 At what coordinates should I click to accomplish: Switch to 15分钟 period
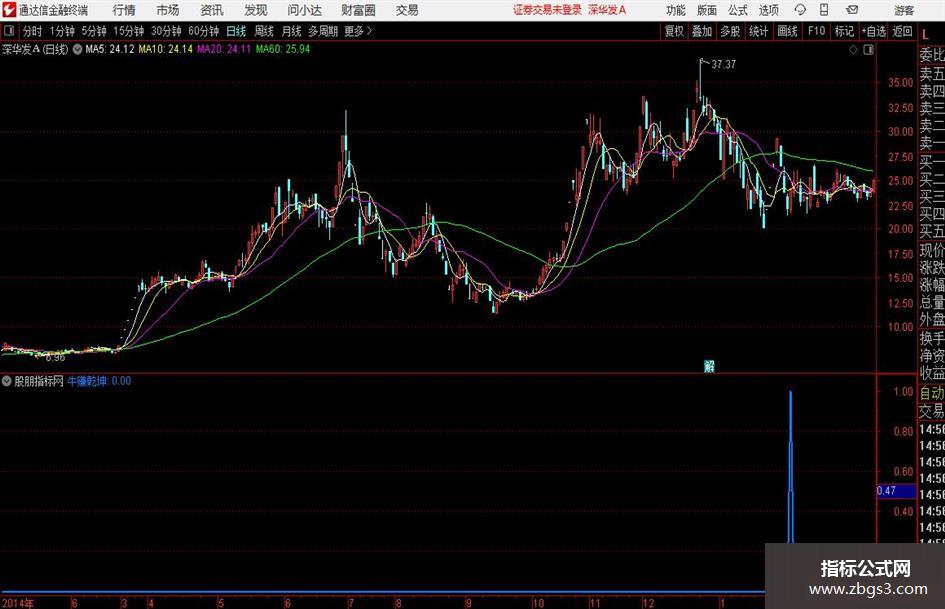(129, 31)
